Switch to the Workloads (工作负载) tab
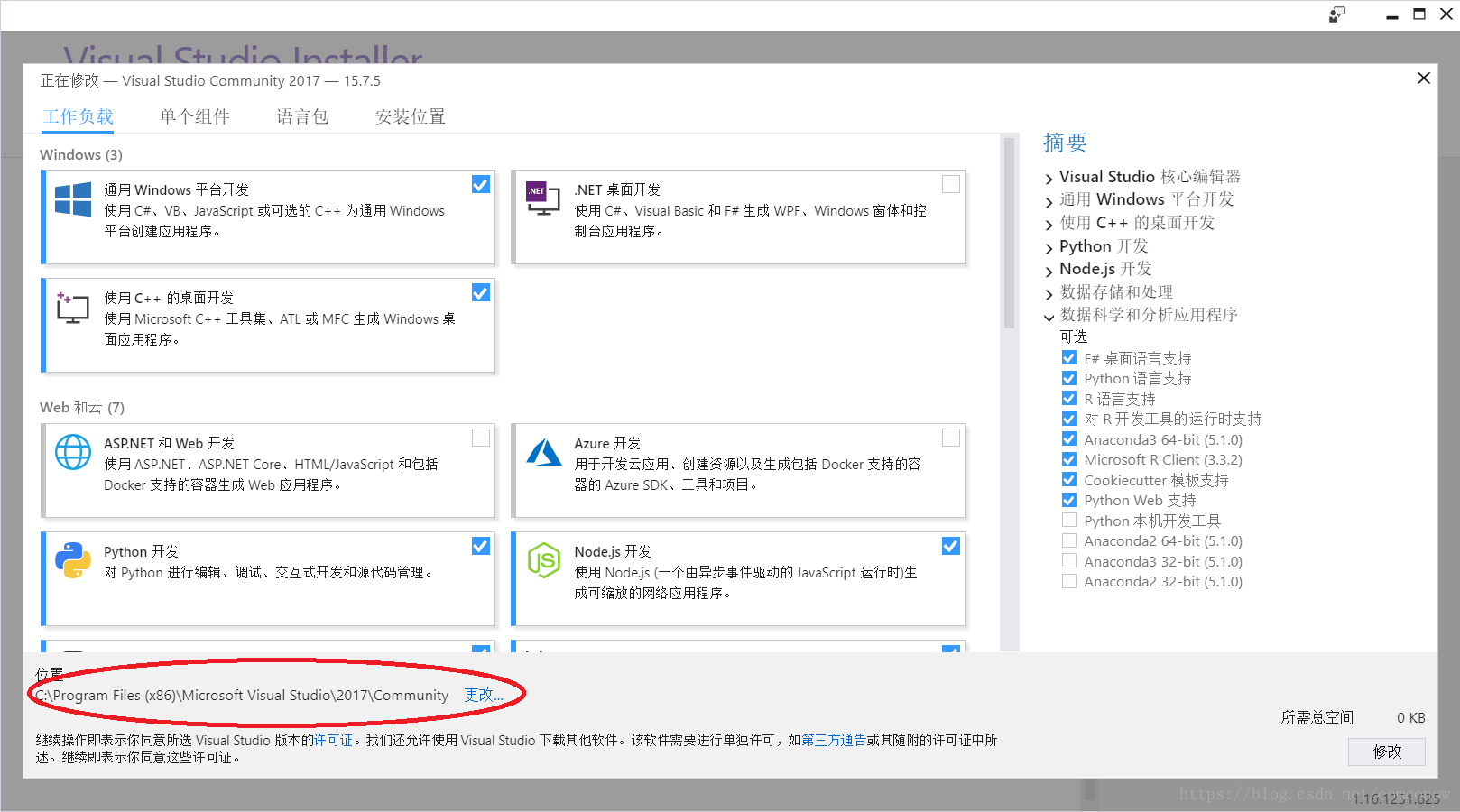 pyautogui.click(x=79, y=116)
